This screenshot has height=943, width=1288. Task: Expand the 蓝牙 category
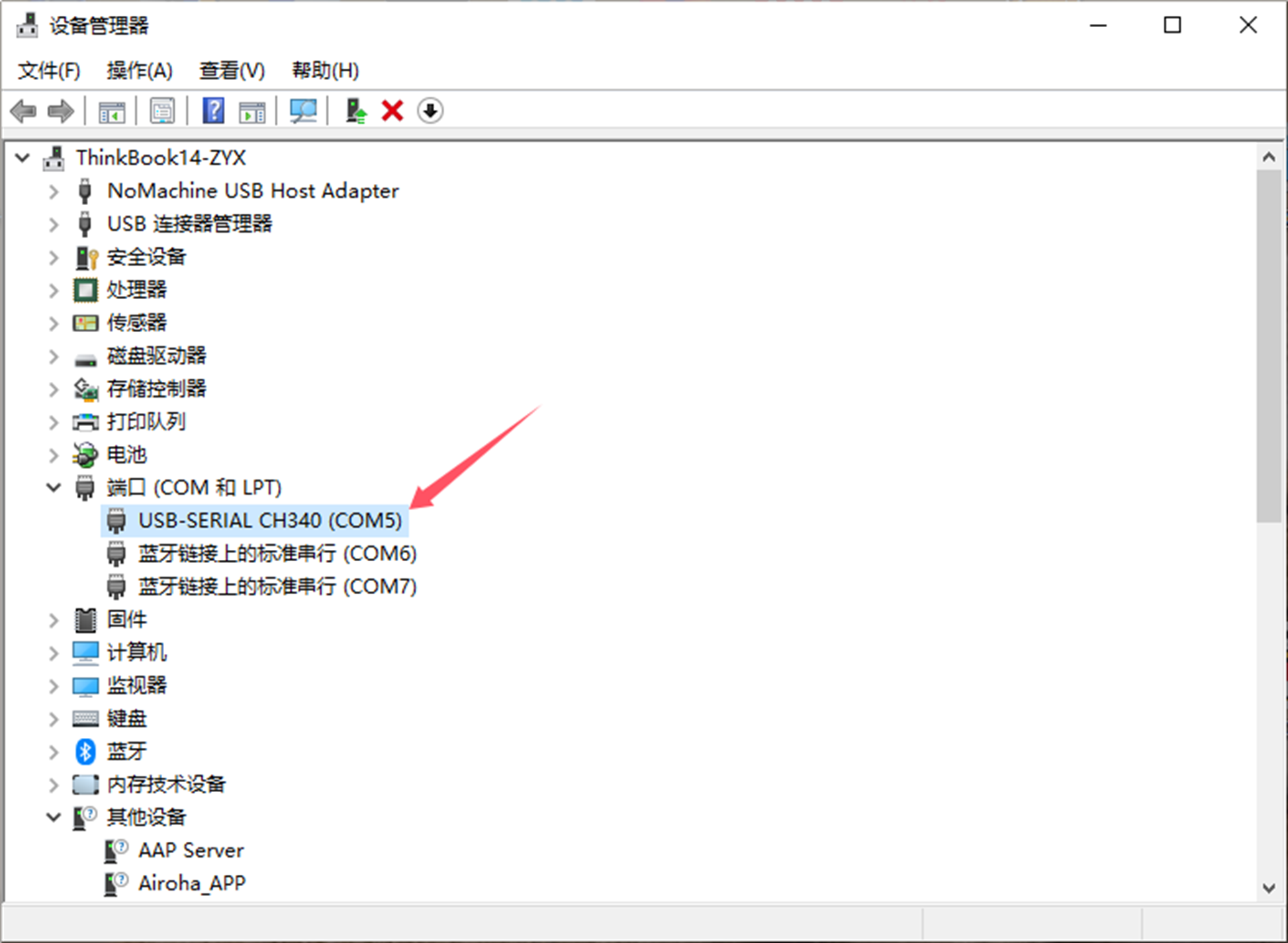tap(54, 752)
